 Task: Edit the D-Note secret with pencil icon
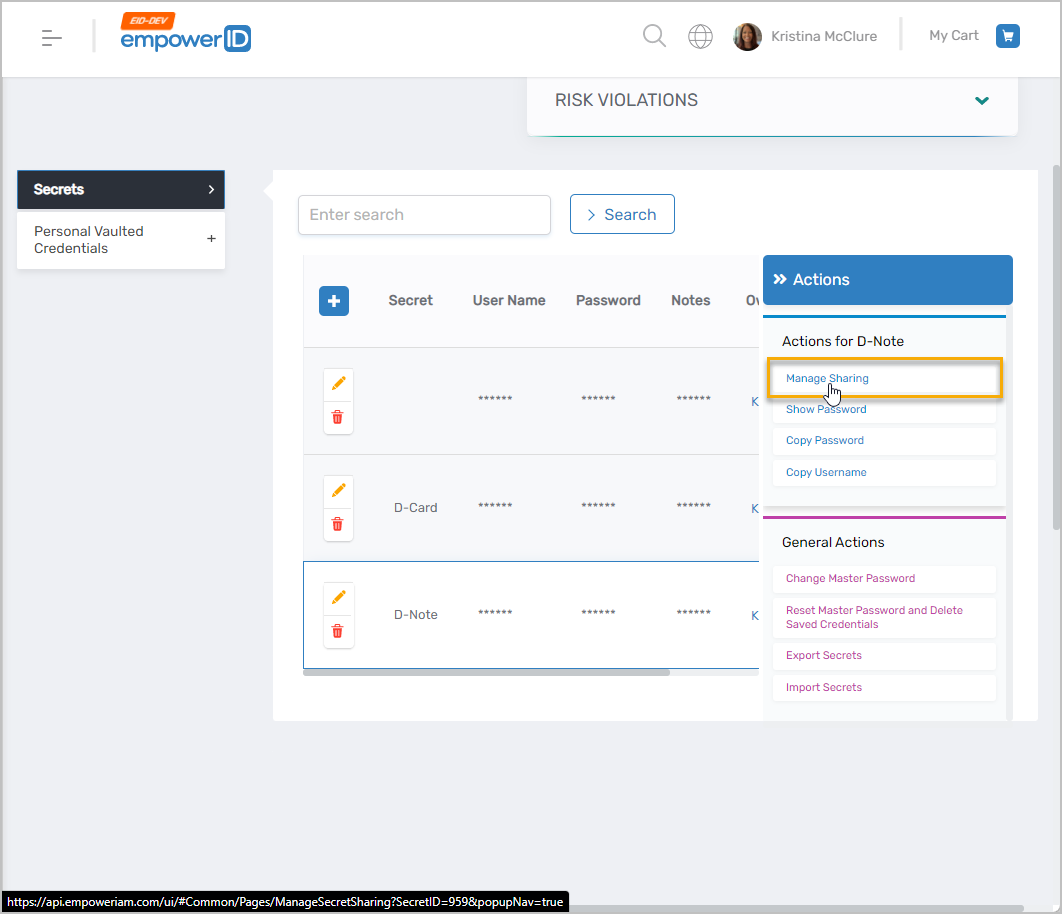tap(338, 597)
